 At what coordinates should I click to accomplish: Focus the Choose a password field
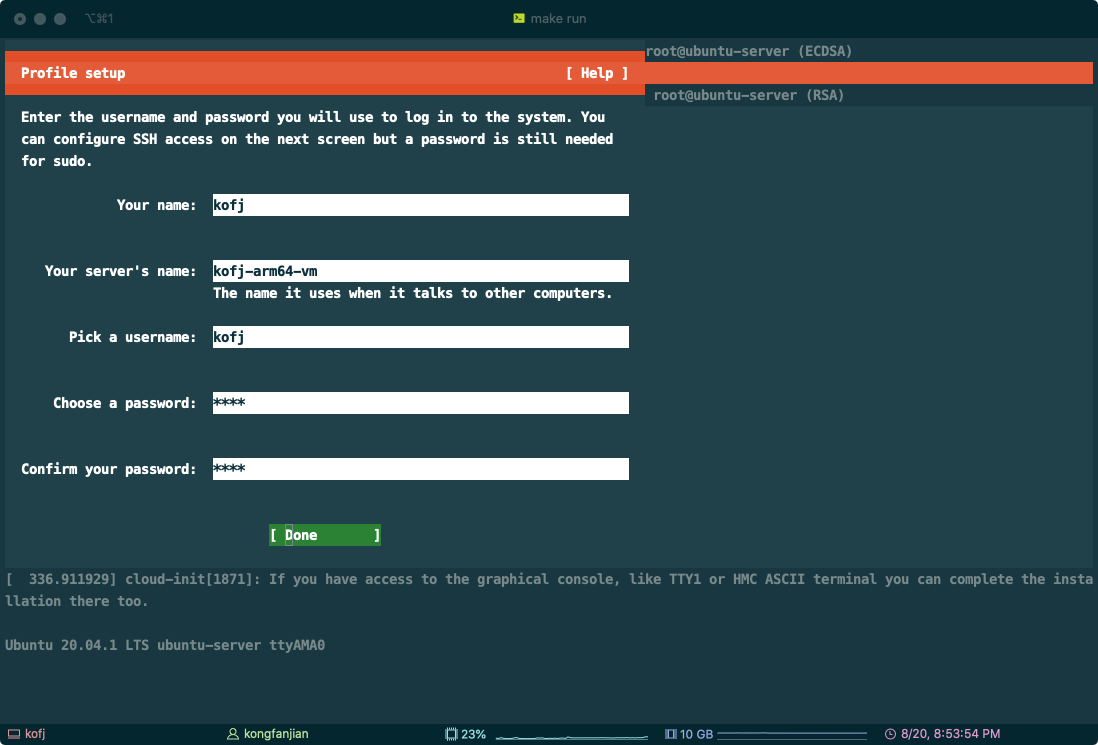click(x=420, y=403)
